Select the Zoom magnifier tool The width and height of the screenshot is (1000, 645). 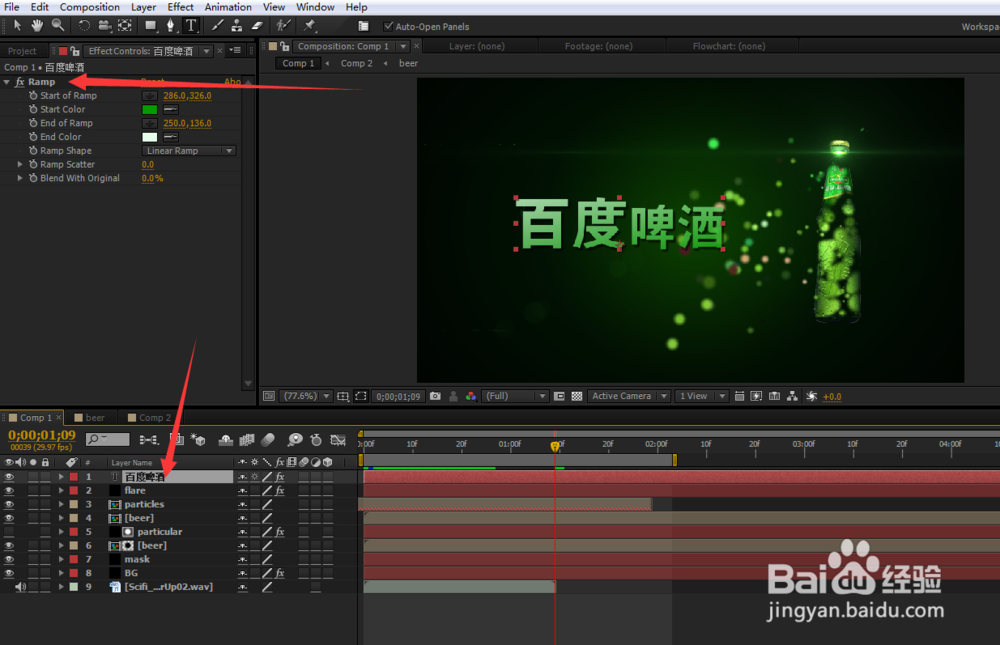tap(57, 26)
